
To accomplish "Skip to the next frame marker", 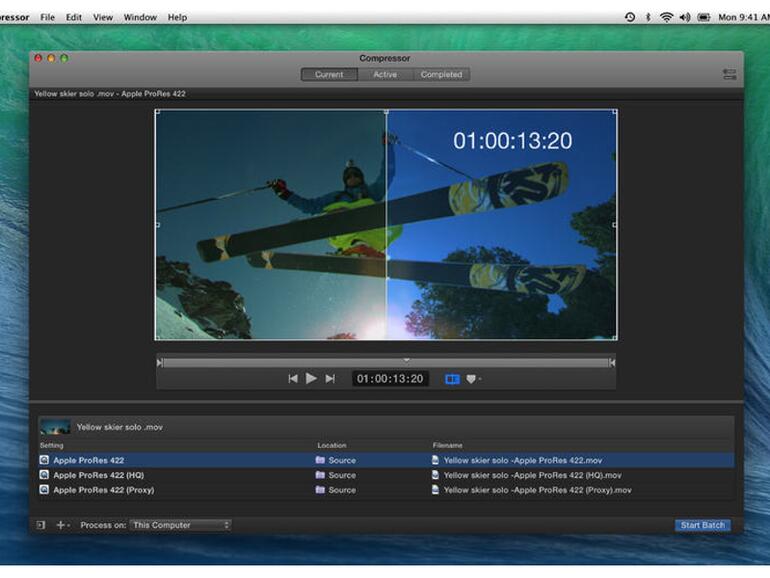I will pyautogui.click(x=330, y=379).
